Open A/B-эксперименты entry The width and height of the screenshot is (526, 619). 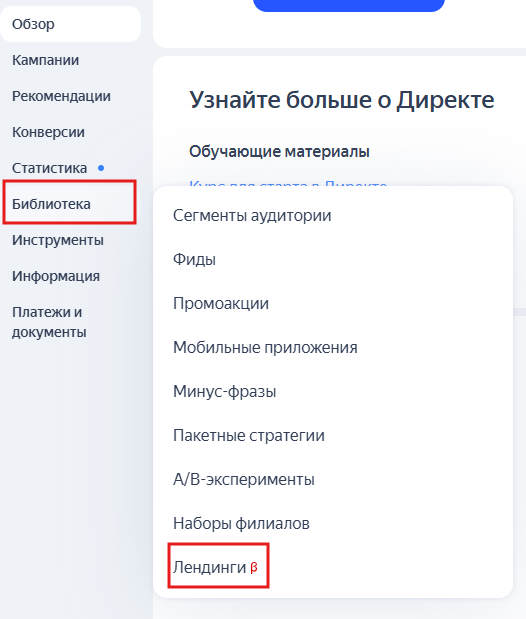(x=244, y=480)
